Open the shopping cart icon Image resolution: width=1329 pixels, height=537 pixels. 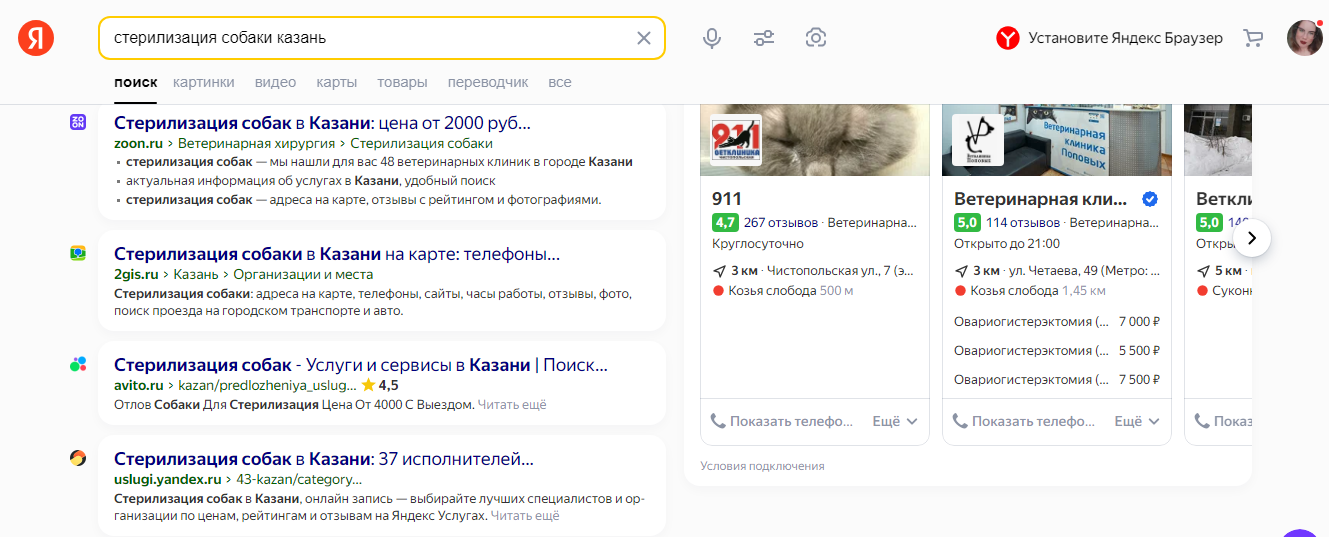click(1253, 38)
